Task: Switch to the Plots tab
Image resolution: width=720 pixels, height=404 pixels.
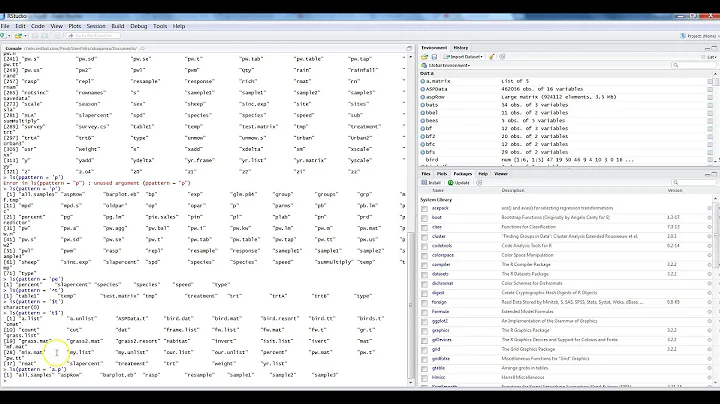Action: (442, 174)
